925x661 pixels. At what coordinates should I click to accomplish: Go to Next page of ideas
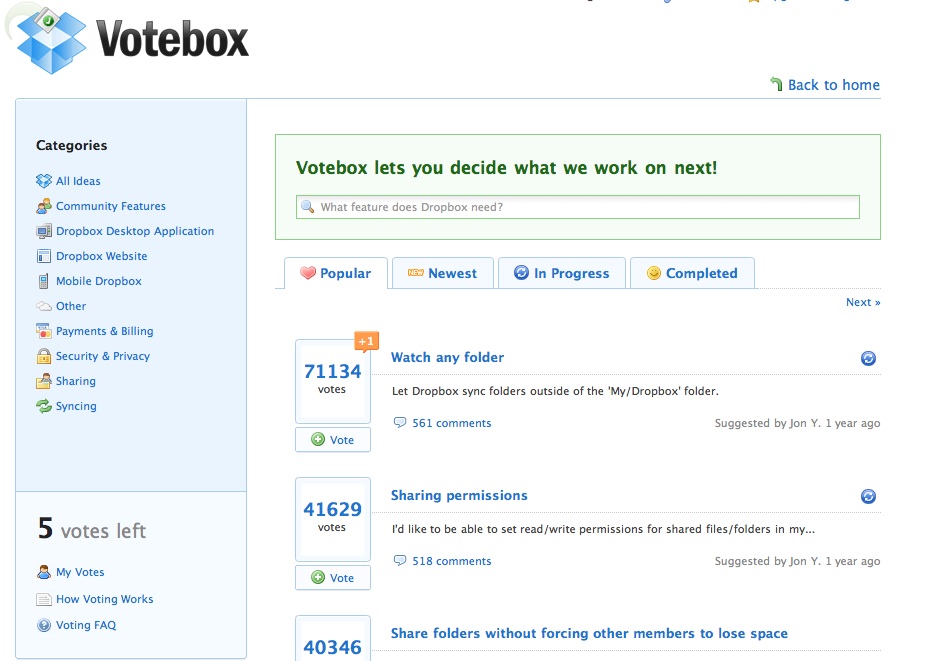(x=862, y=302)
